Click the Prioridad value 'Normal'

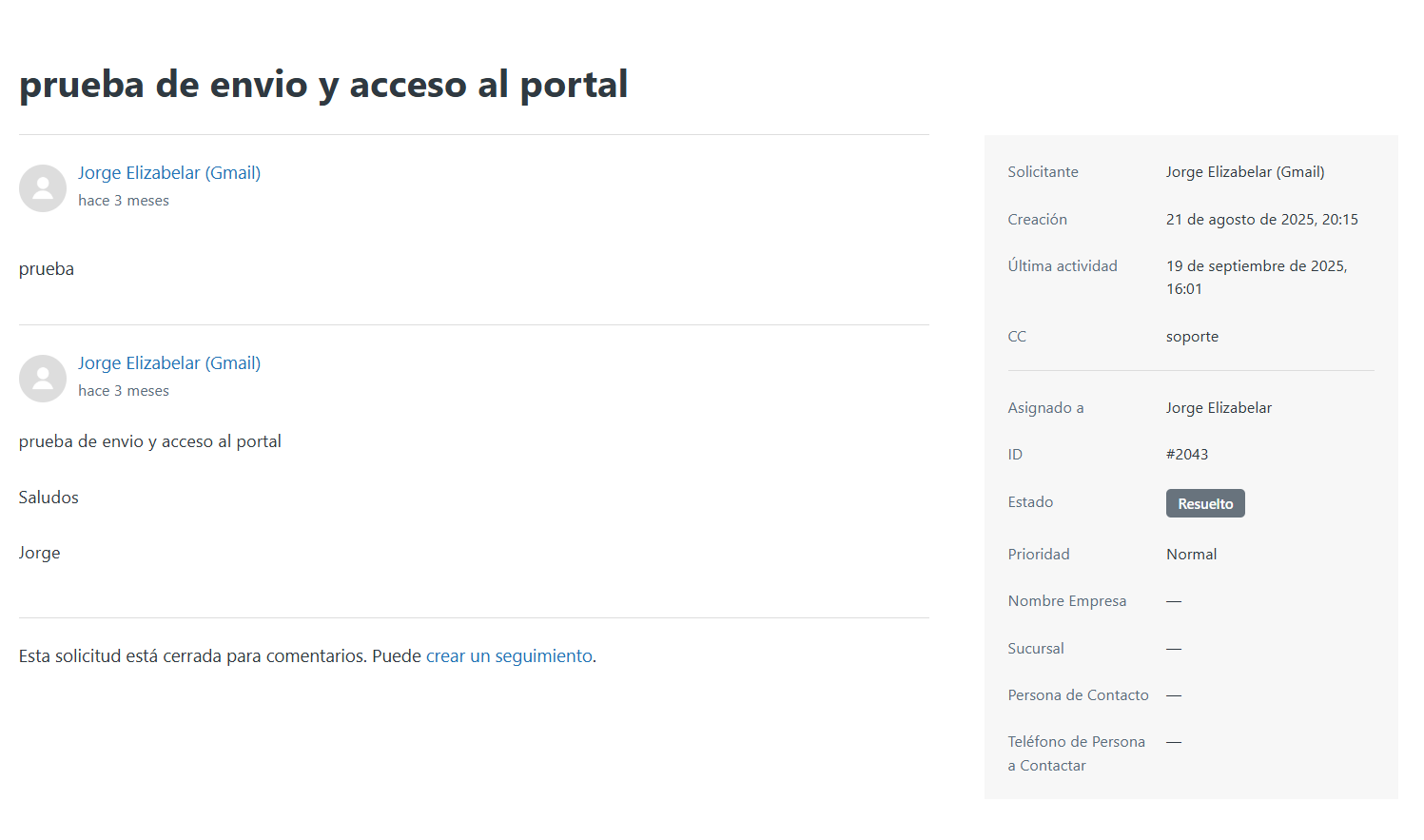point(1191,555)
